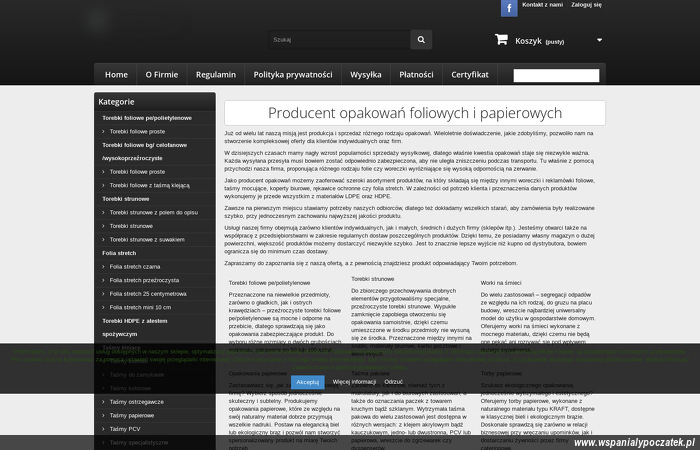700x450 pixels.
Task: Click chevron beside Taśmy PCV
Action: pyautogui.click(x=104, y=429)
